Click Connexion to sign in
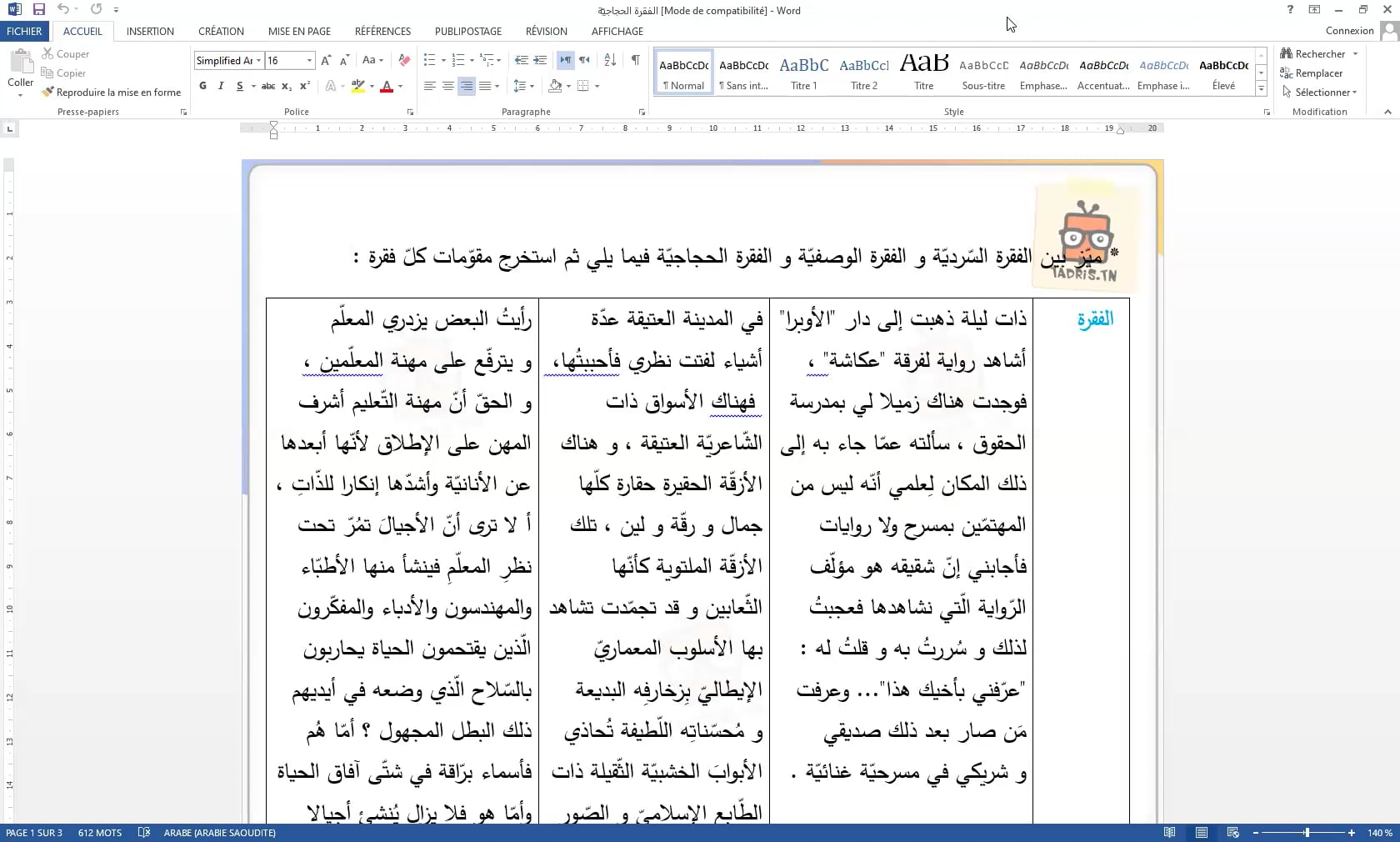Viewport: 1400px width, 842px height. tap(1349, 31)
